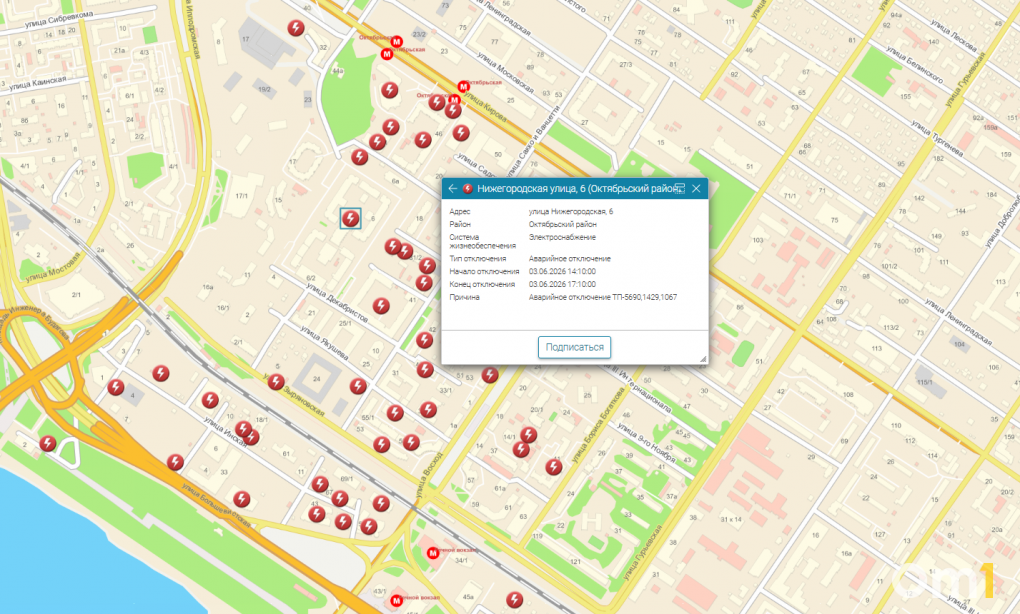Click the улица Якушева street label
Image resolution: width=1020 pixels, height=614 pixels.
pos(324,343)
